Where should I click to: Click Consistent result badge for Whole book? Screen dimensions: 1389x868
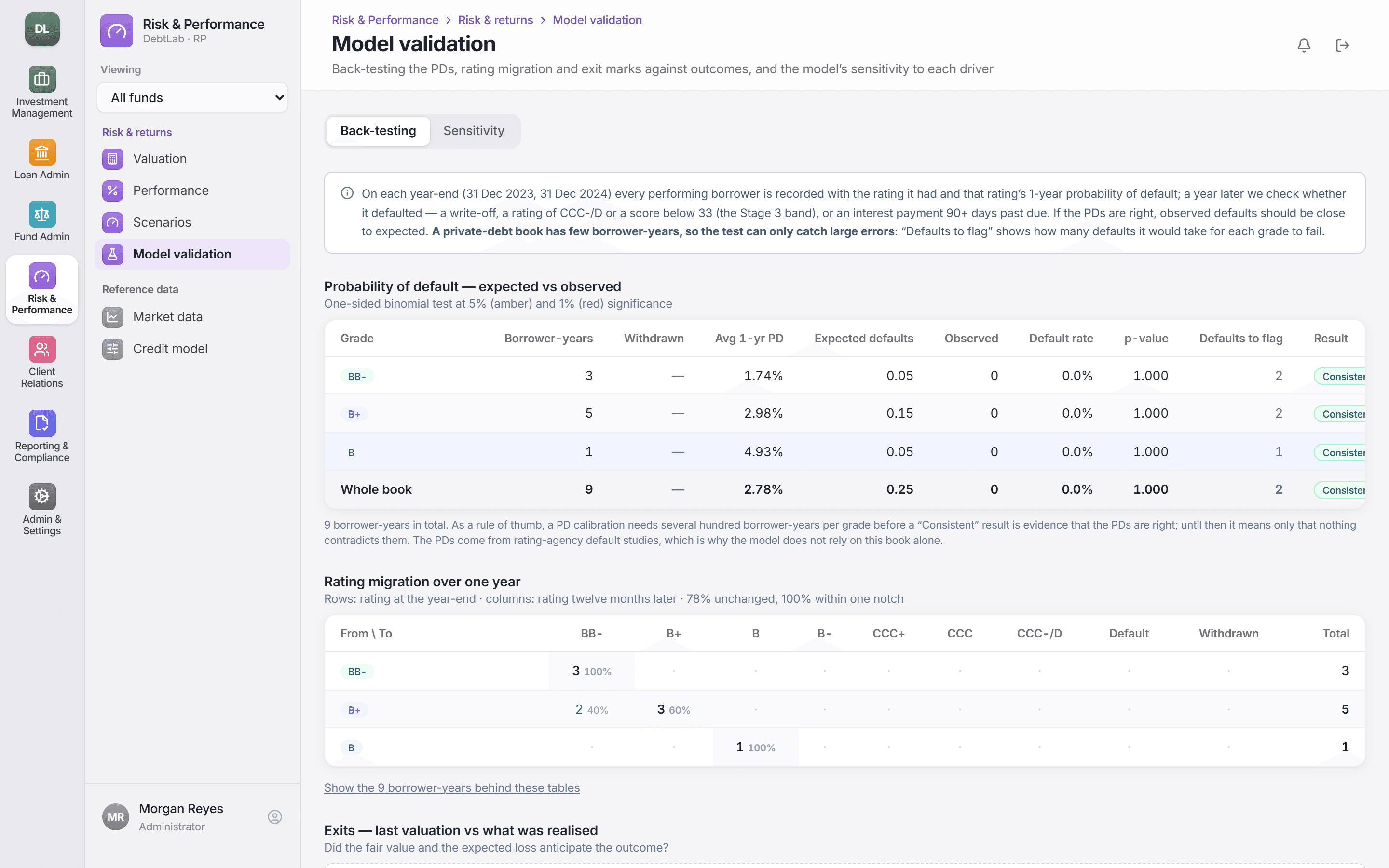coord(1339,489)
